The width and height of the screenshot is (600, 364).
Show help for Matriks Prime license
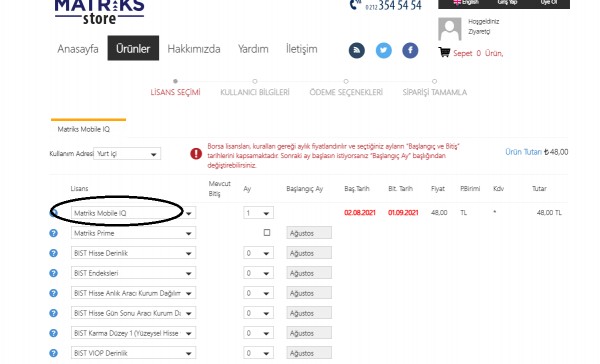54,233
